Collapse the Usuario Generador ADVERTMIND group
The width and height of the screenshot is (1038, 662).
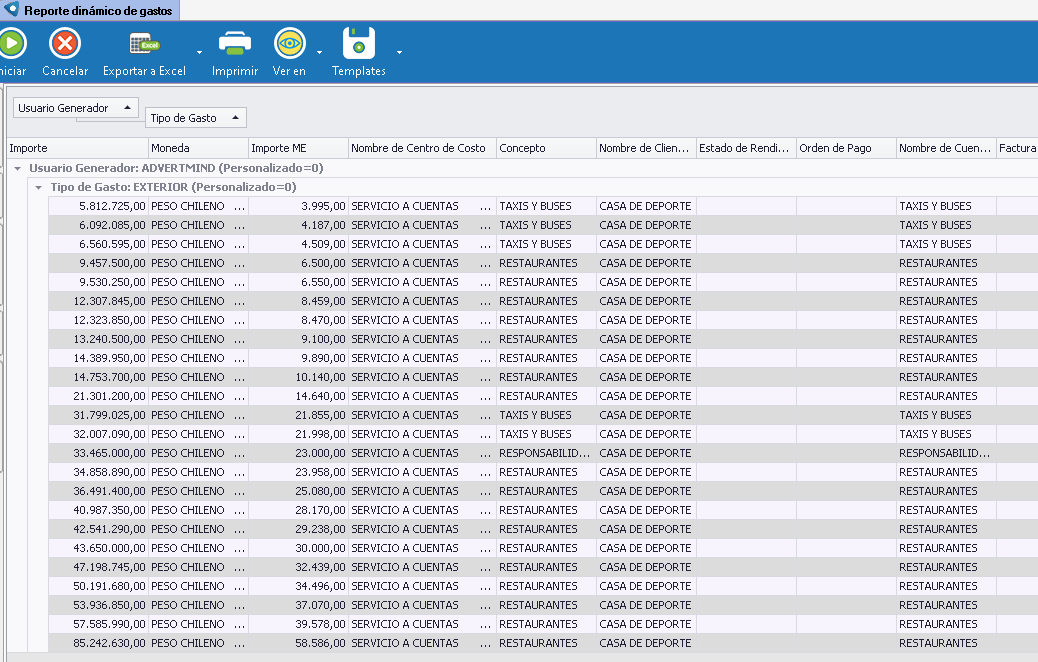point(18,168)
